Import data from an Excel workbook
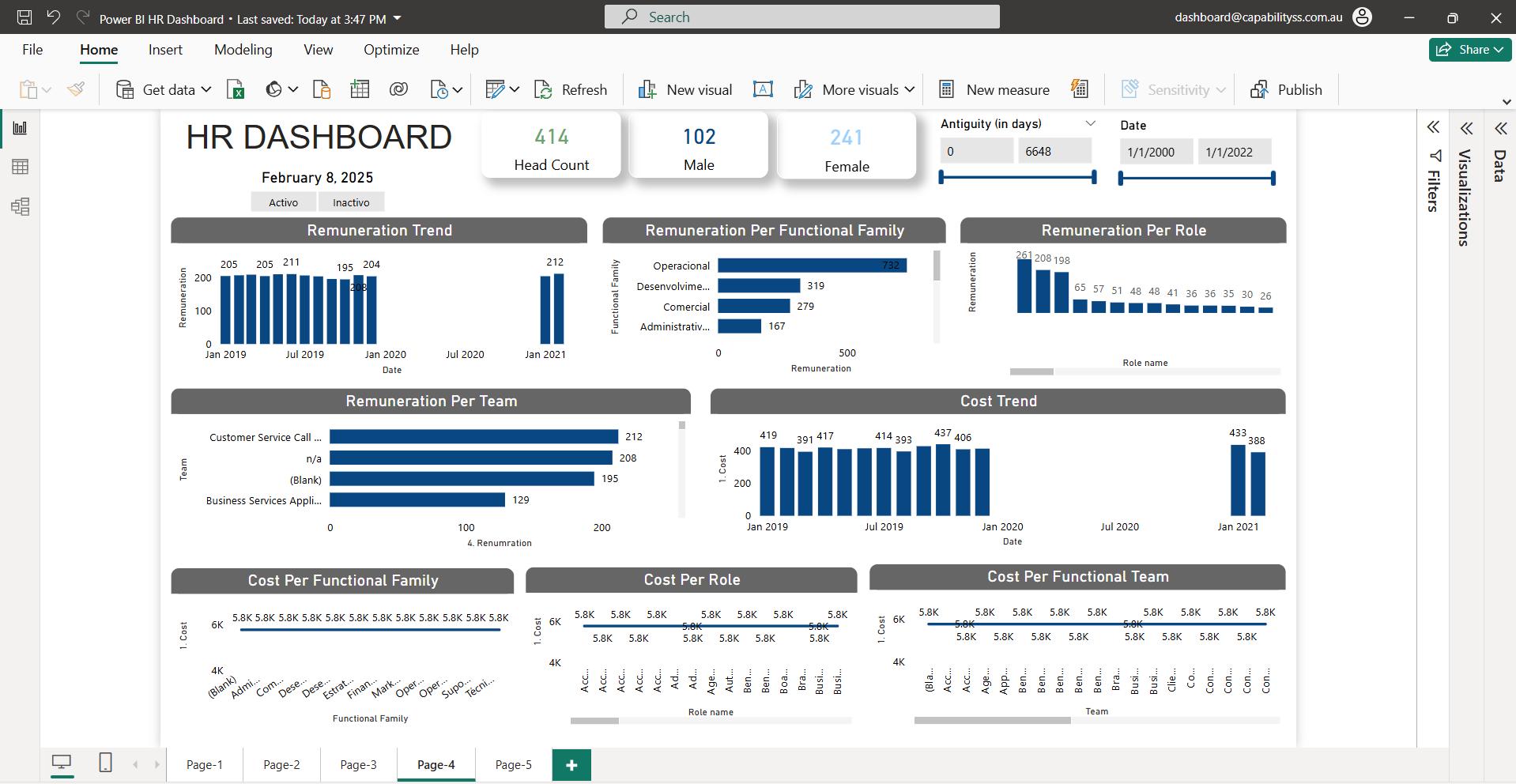Screen dimensions: 1516x784 coord(235,89)
